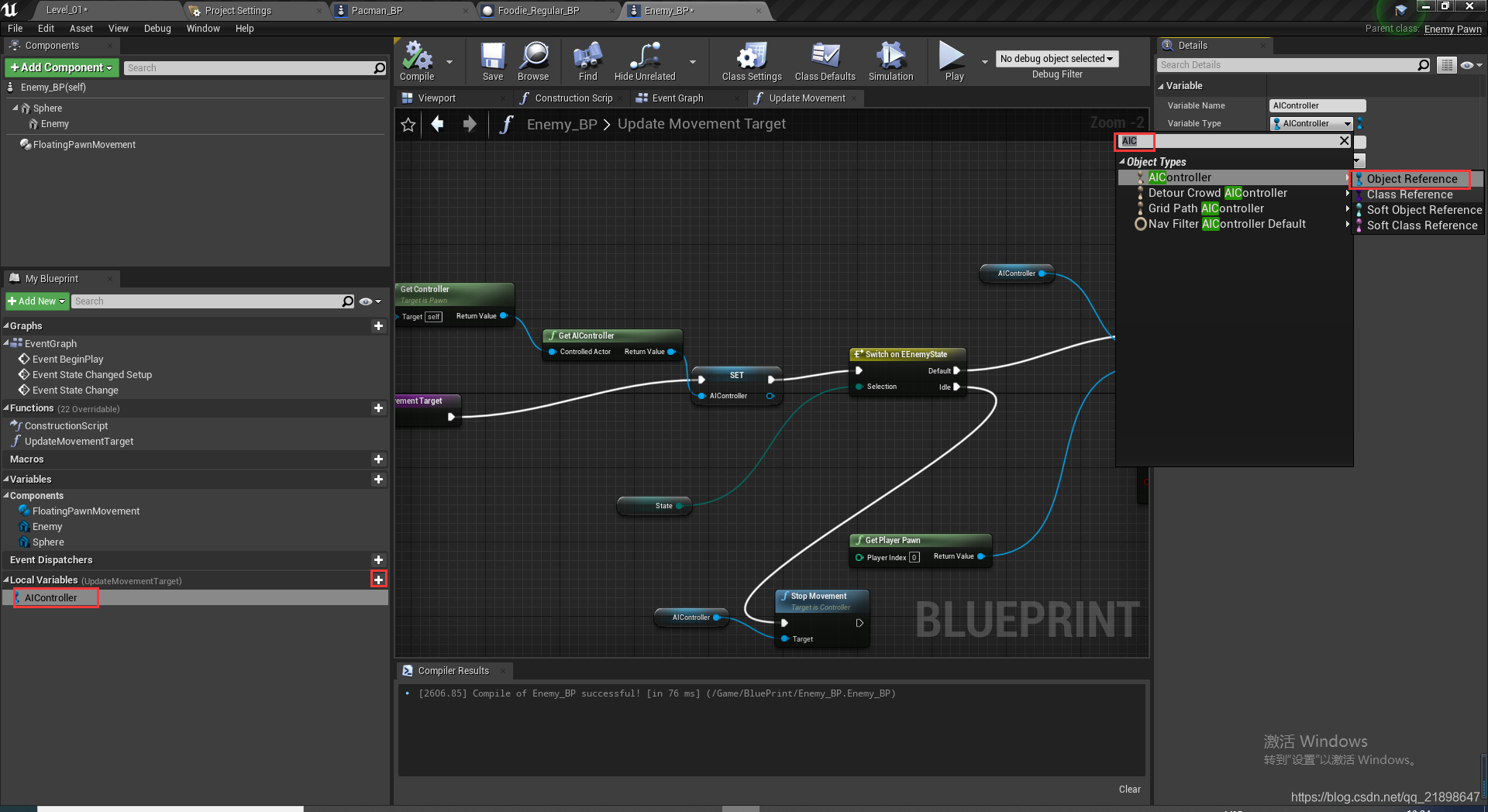1488x812 pixels.
Task: Navigate forward in graph history
Action: pyautogui.click(x=470, y=124)
